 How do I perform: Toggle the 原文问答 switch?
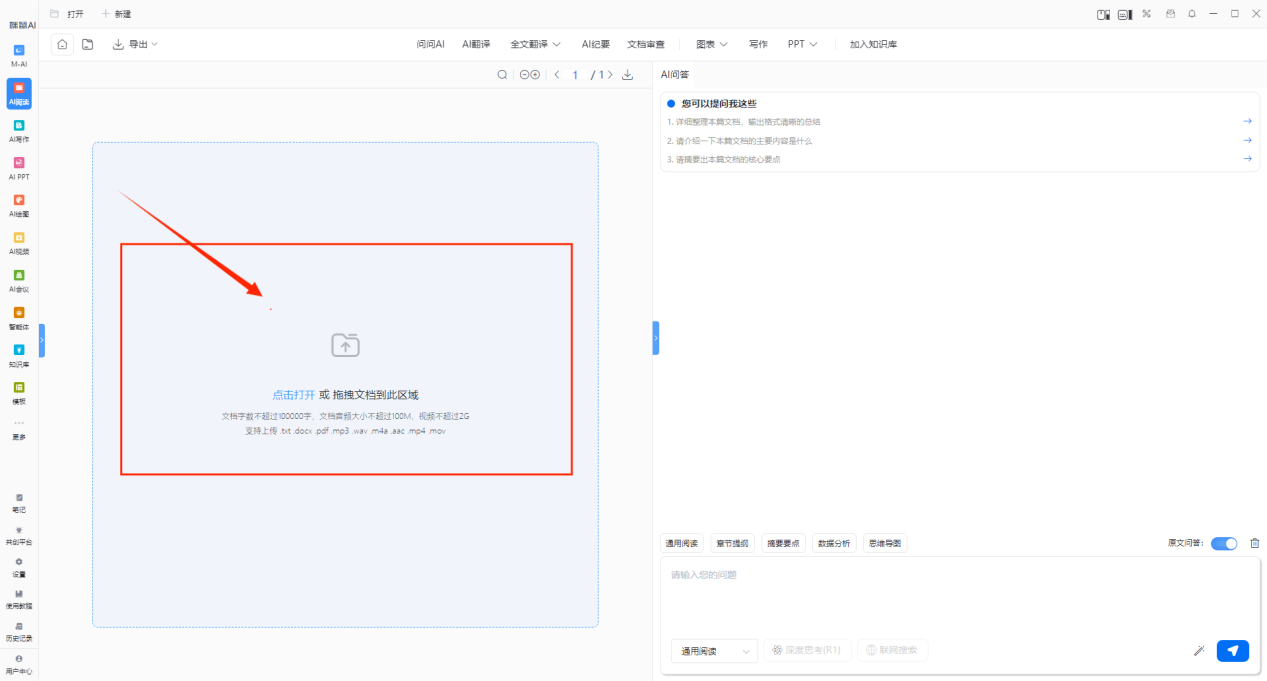[1223, 543]
